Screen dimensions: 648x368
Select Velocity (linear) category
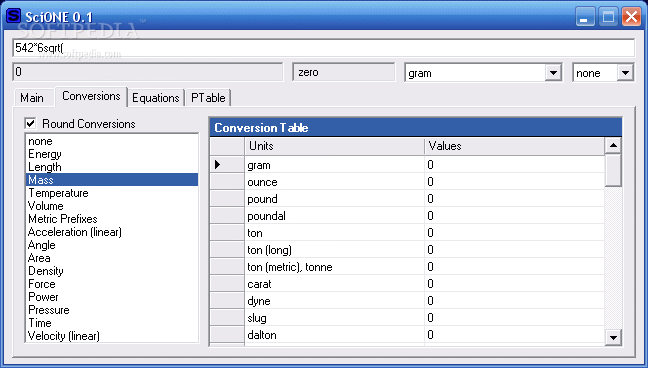coord(112,336)
